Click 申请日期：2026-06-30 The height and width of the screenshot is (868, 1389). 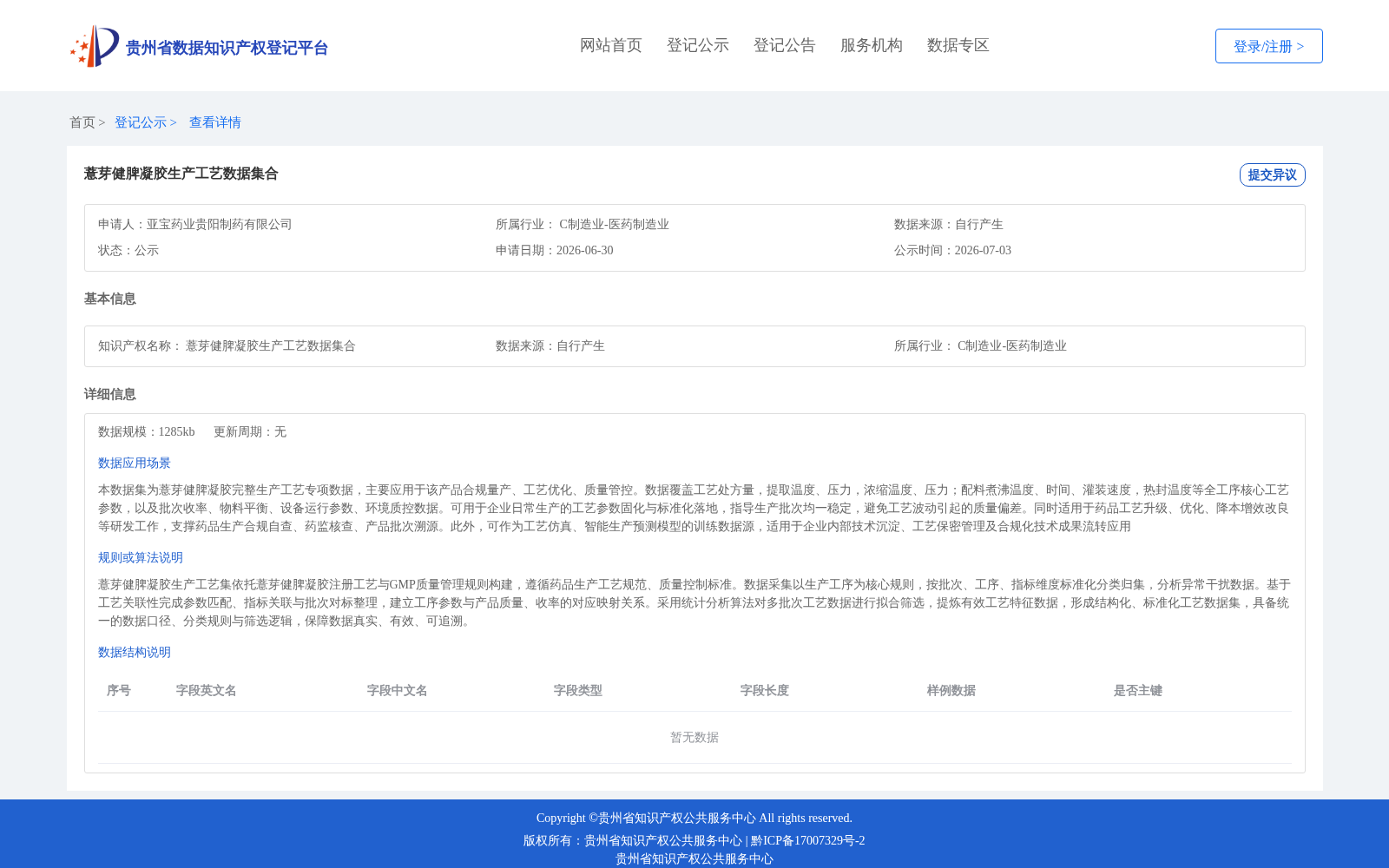click(x=554, y=250)
